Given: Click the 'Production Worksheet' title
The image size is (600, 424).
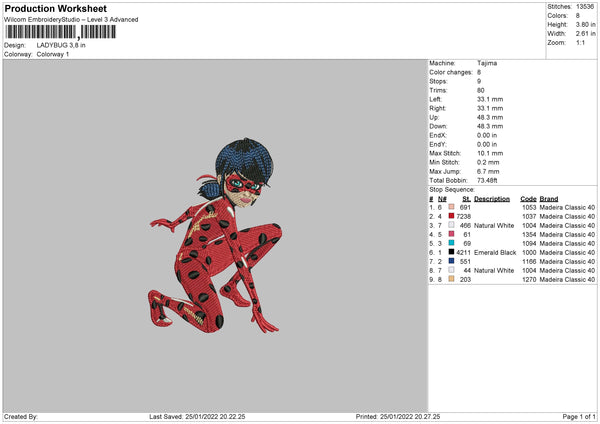Looking at the screenshot, I should coord(55,8).
